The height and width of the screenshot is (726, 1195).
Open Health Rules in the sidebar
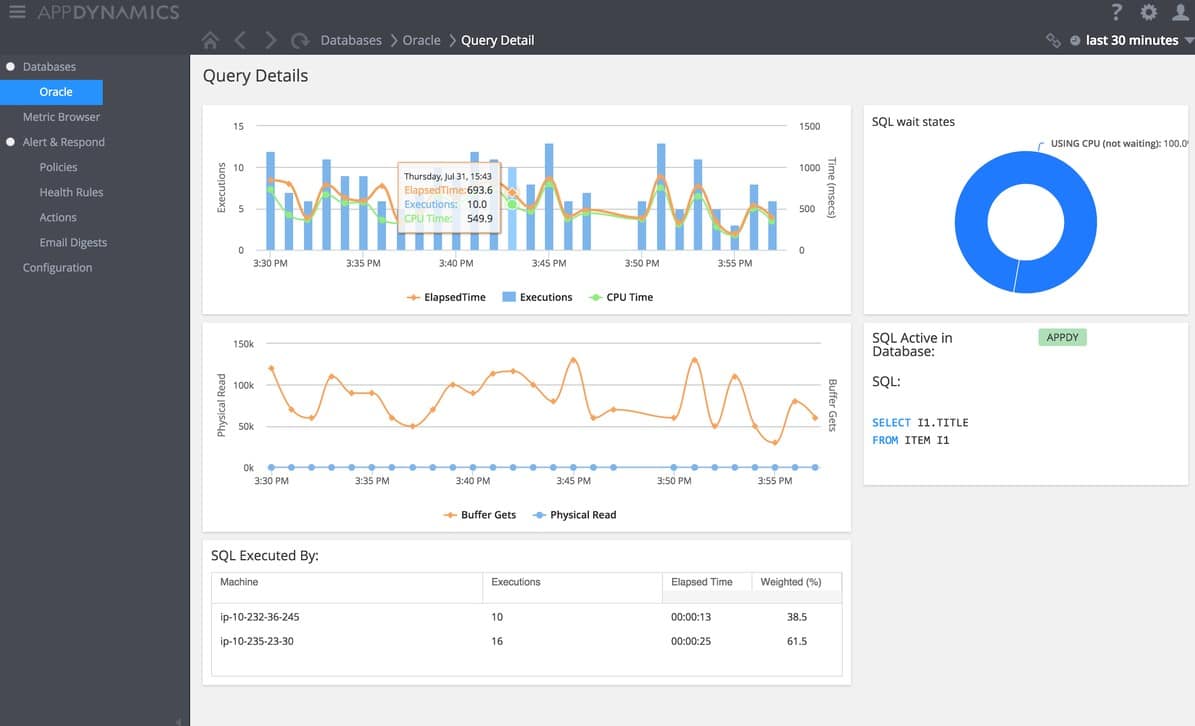[71, 192]
